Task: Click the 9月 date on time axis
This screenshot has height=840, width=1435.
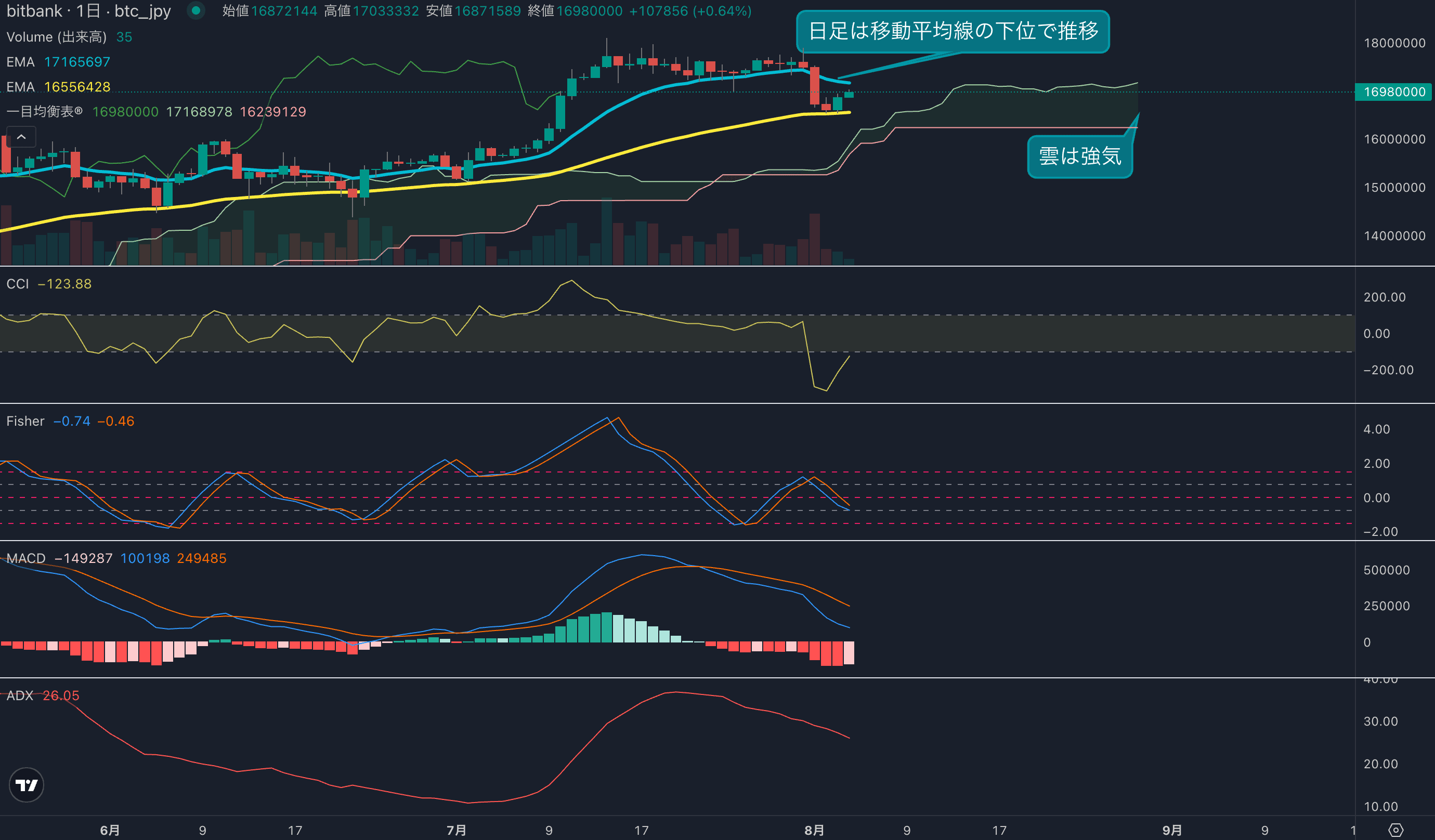Action: 1172,830
